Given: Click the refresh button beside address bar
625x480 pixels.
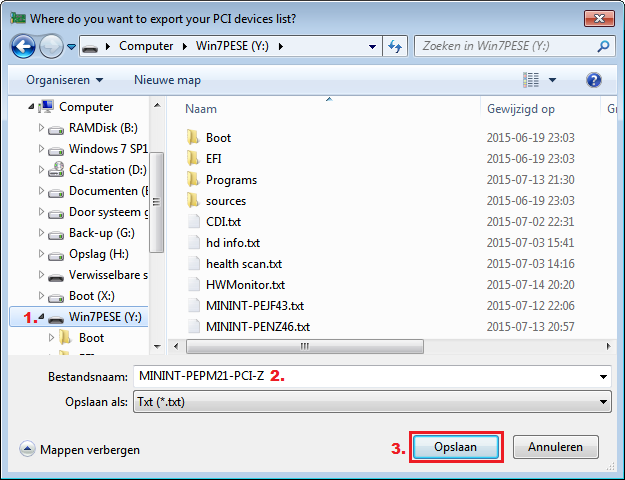Looking at the screenshot, I should point(394,46).
